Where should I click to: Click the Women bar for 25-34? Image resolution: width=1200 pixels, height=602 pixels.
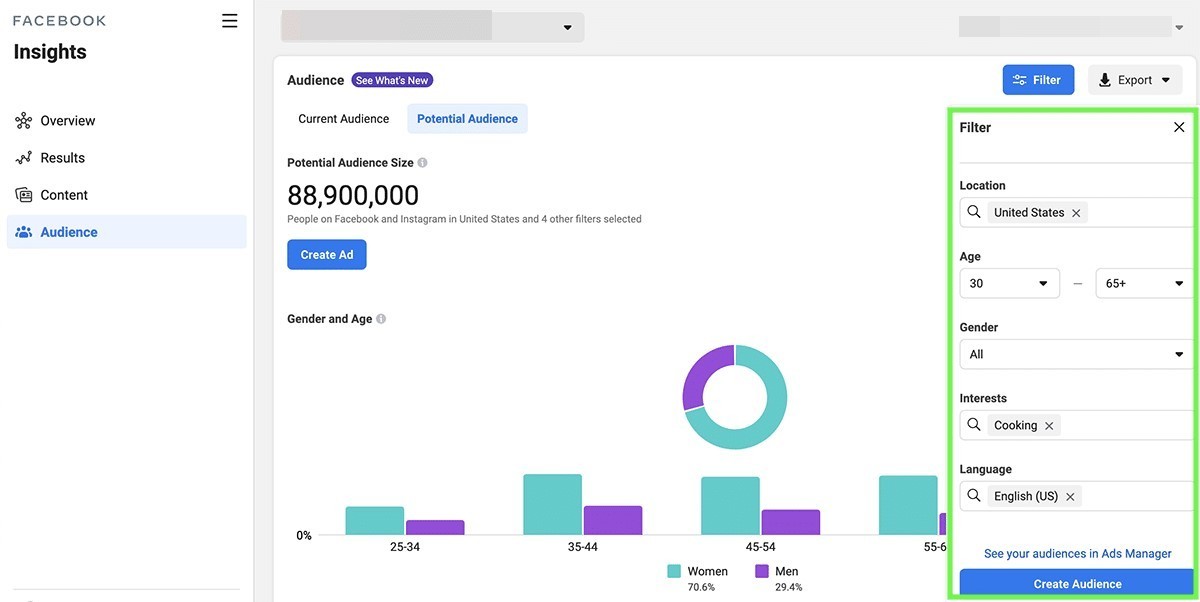pos(375,520)
